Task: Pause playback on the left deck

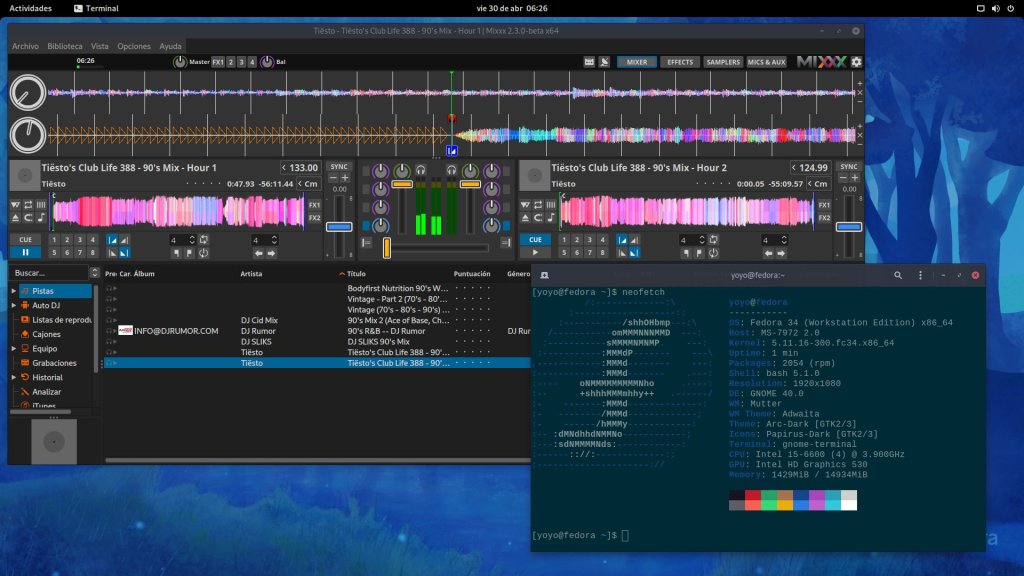Action: (x=25, y=254)
